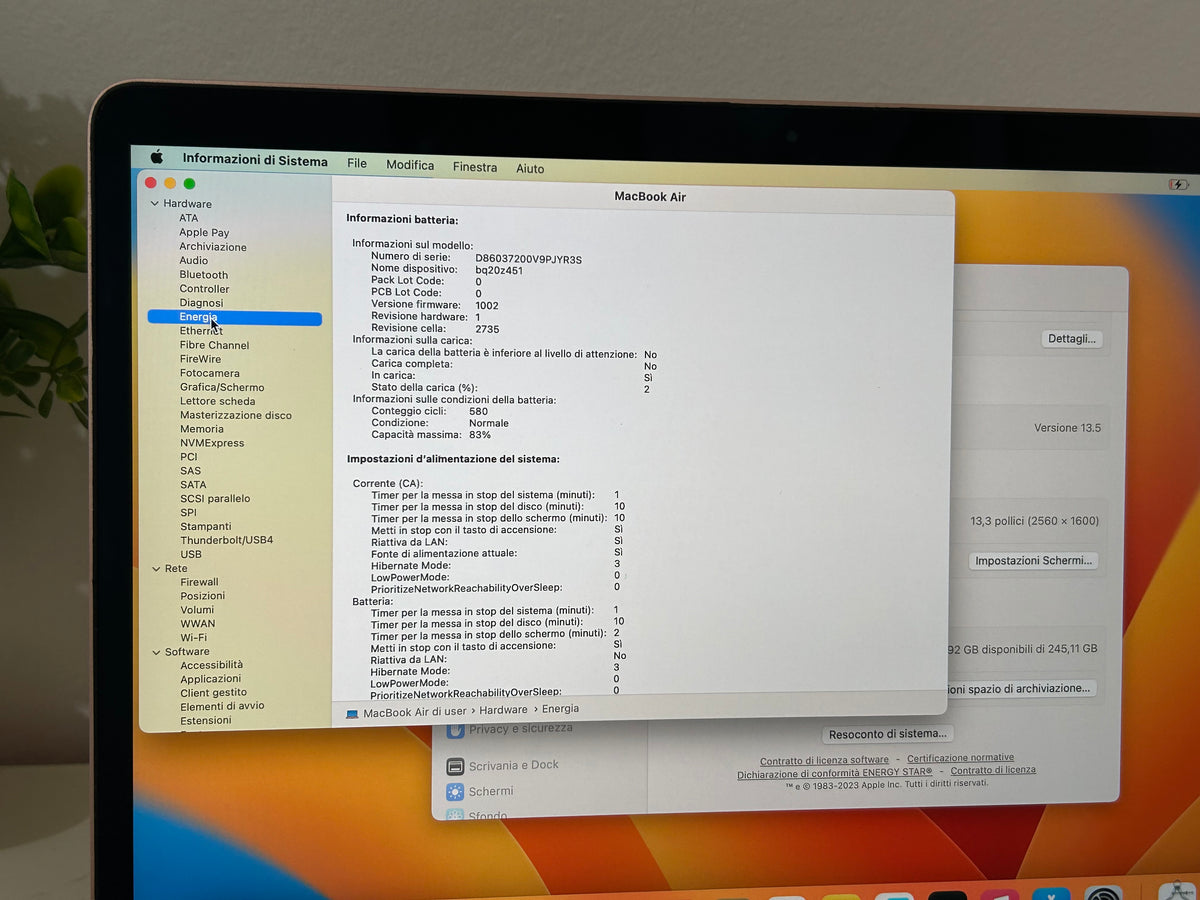Click the Schermi settings icon

[x=455, y=792]
